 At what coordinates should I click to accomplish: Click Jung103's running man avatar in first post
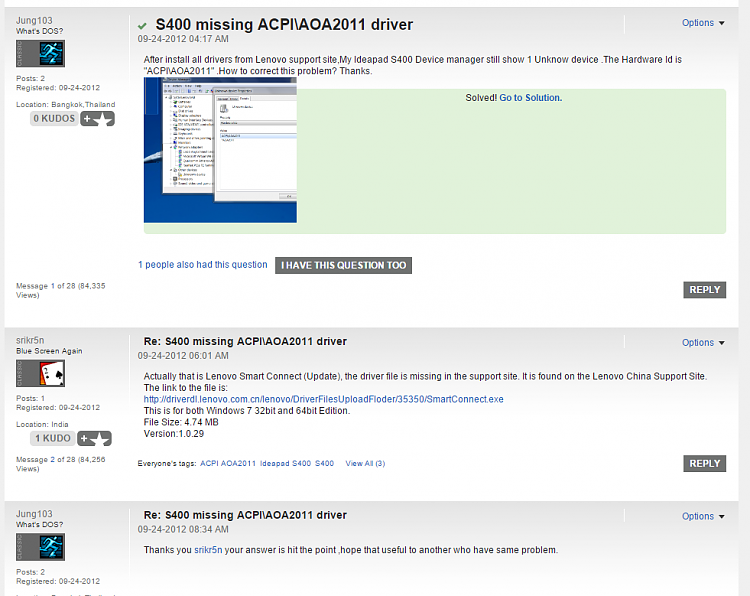point(41,54)
